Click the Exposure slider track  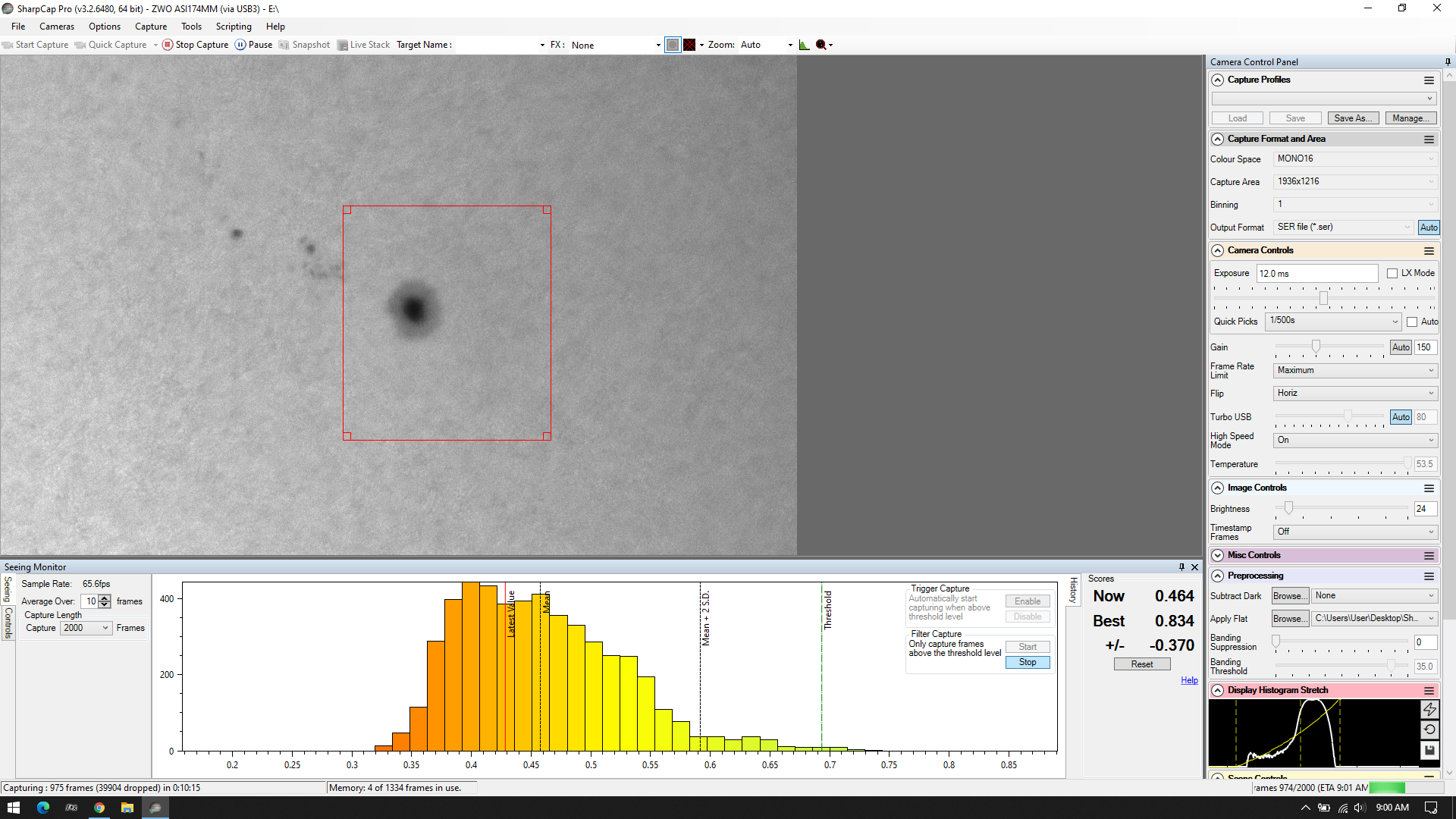point(1324,298)
